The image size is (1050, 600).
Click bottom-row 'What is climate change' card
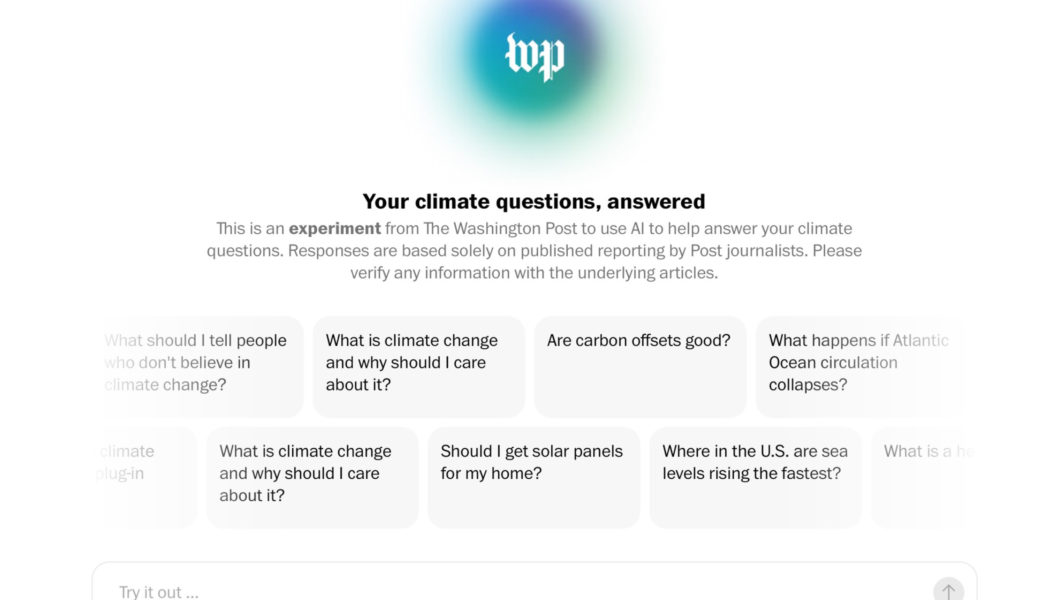[312, 477]
